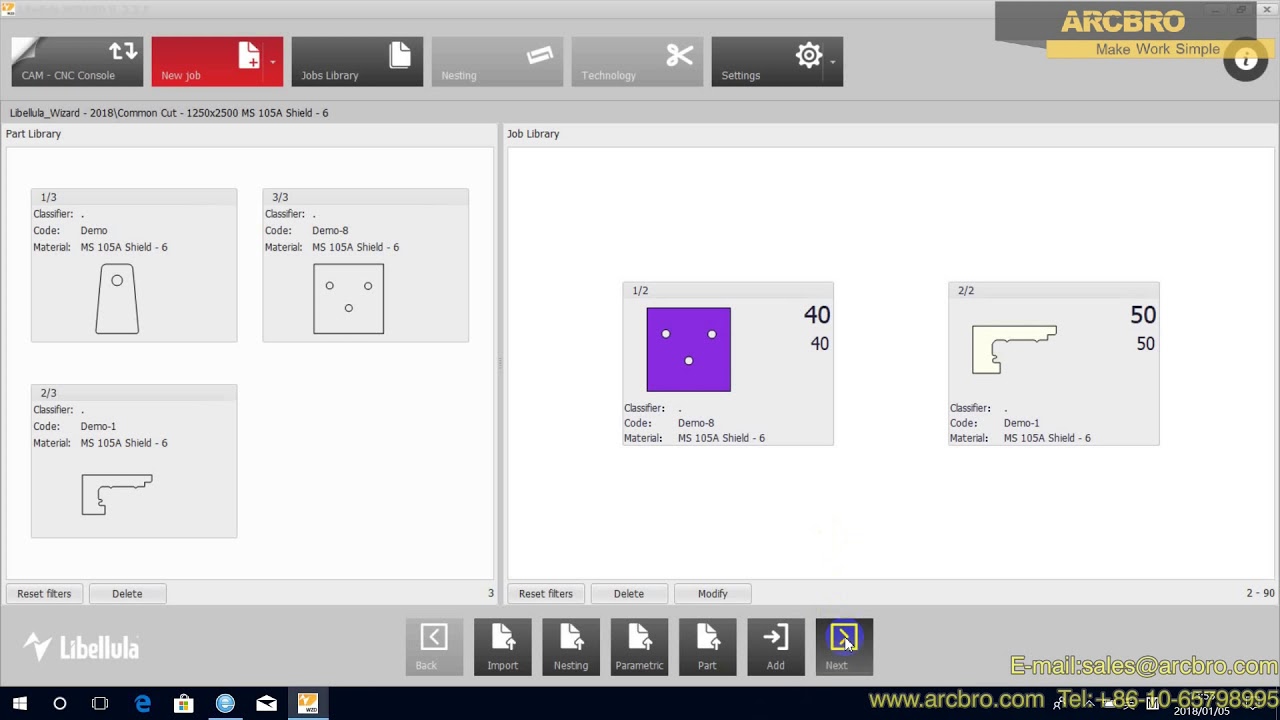Image resolution: width=1280 pixels, height=720 pixels.
Task: Click the Add arrow icon
Action: (x=776, y=646)
